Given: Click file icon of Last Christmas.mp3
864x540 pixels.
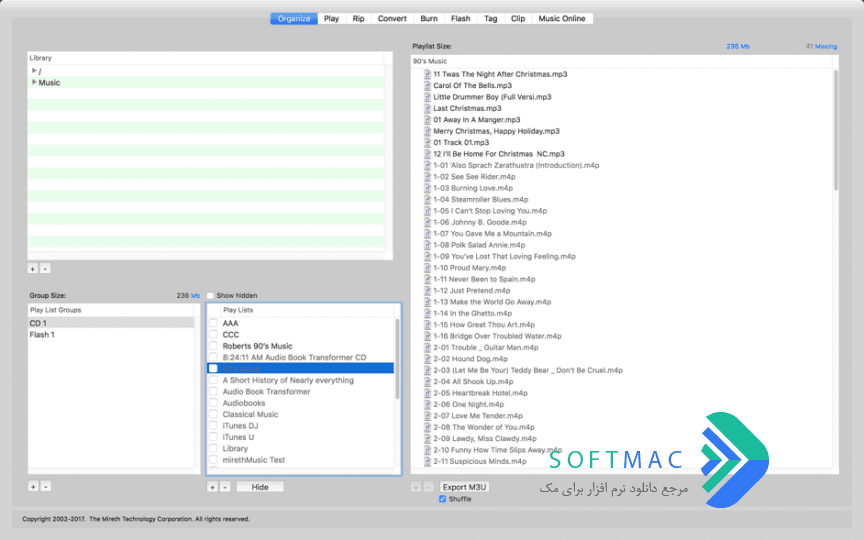Looking at the screenshot, I should (427, 108).
